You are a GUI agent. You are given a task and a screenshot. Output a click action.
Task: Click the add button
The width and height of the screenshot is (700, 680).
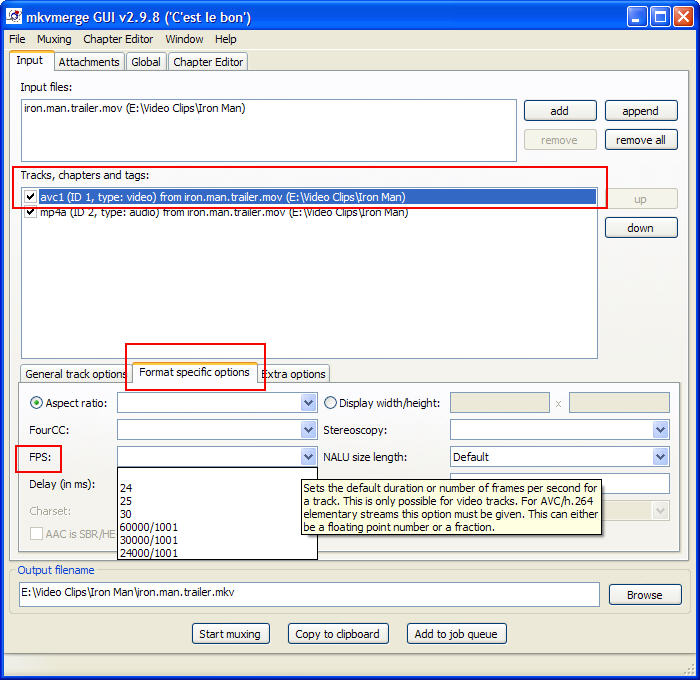coord(560,111)
